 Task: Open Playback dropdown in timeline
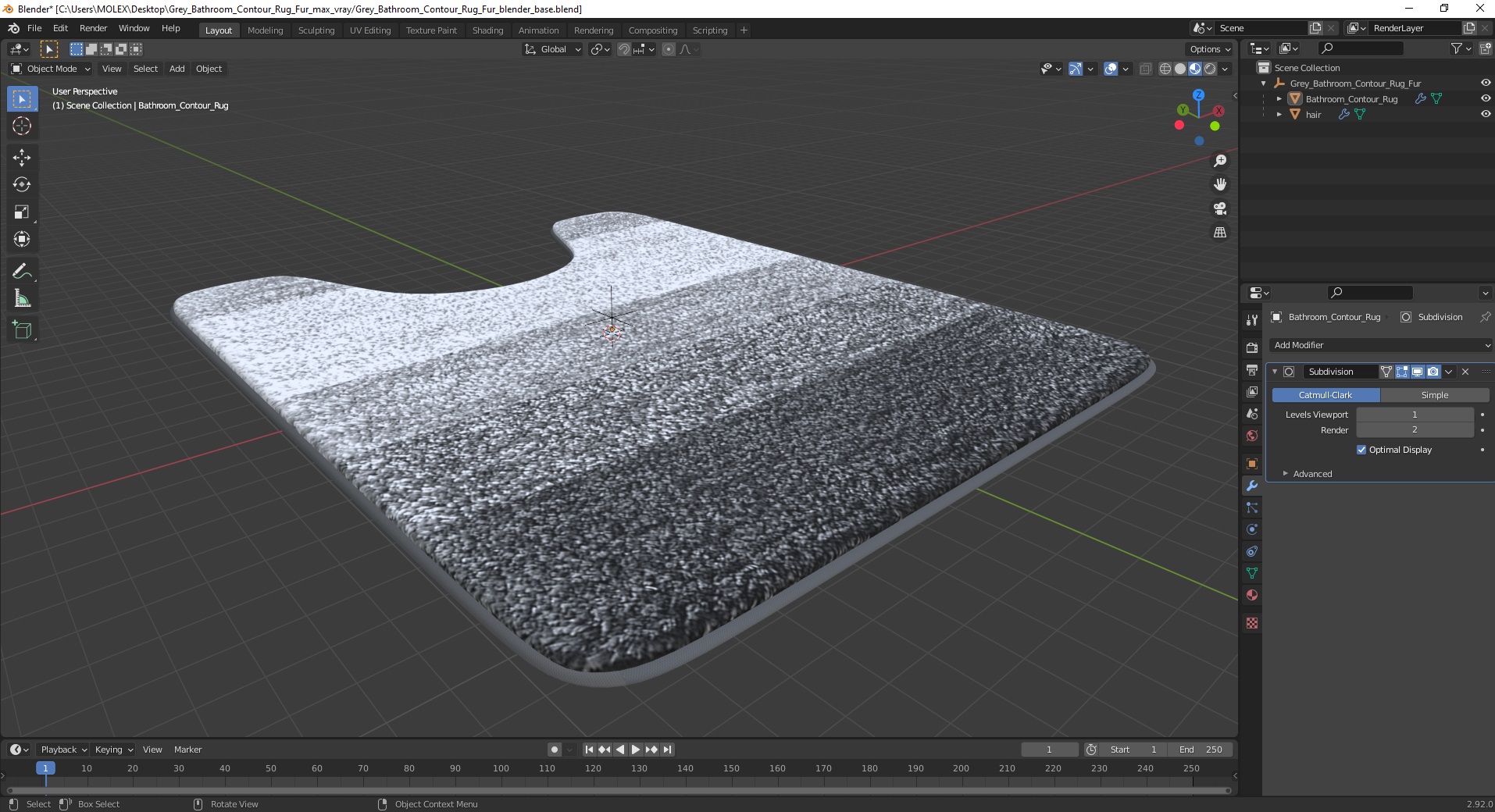(x=63, y=750)
